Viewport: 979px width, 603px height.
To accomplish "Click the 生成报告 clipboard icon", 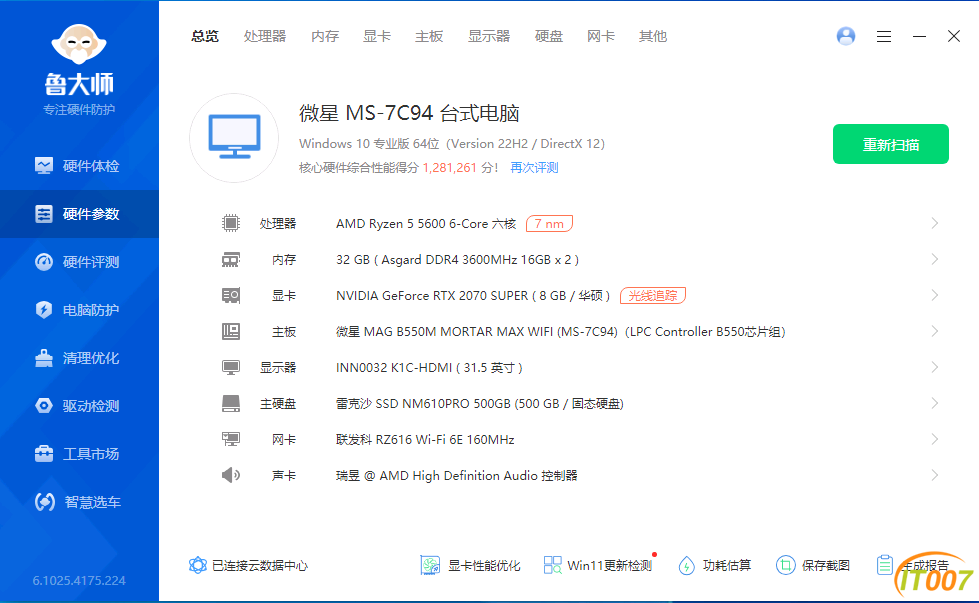I will coord(885,565).
